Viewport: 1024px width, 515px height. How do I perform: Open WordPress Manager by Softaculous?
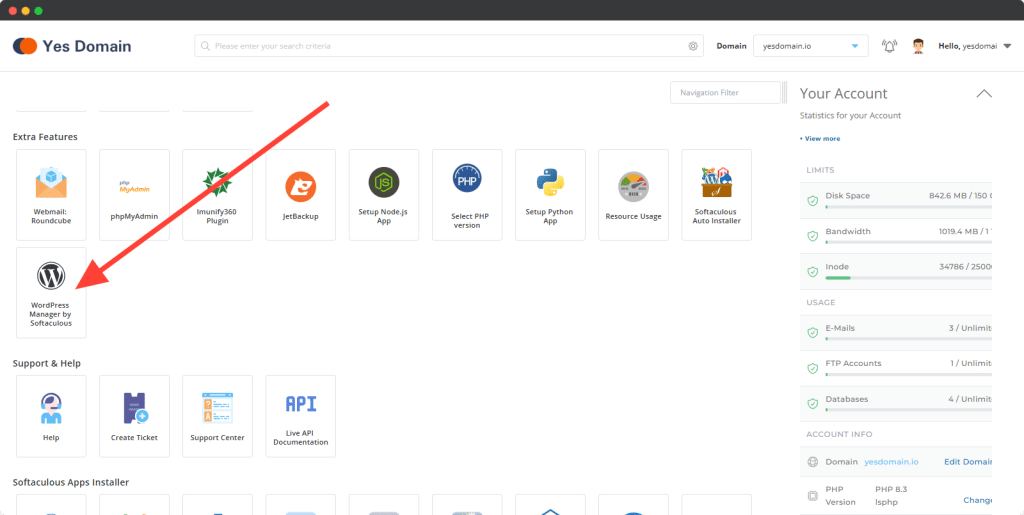point(51,292)
